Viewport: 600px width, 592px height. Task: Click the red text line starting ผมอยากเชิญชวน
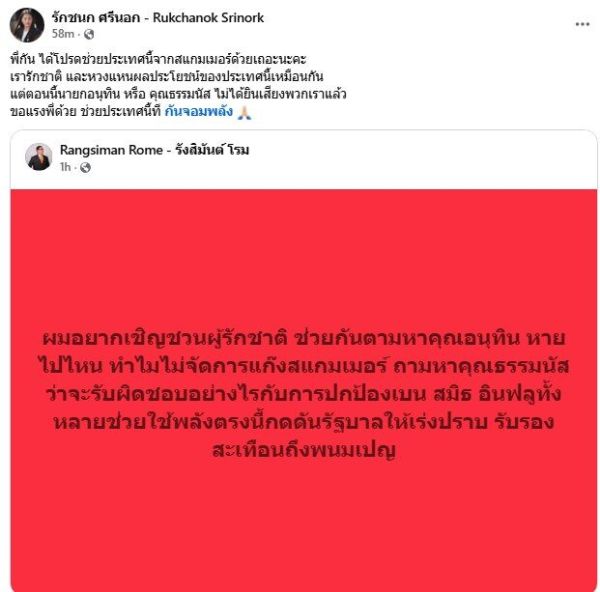click(303, 338)
